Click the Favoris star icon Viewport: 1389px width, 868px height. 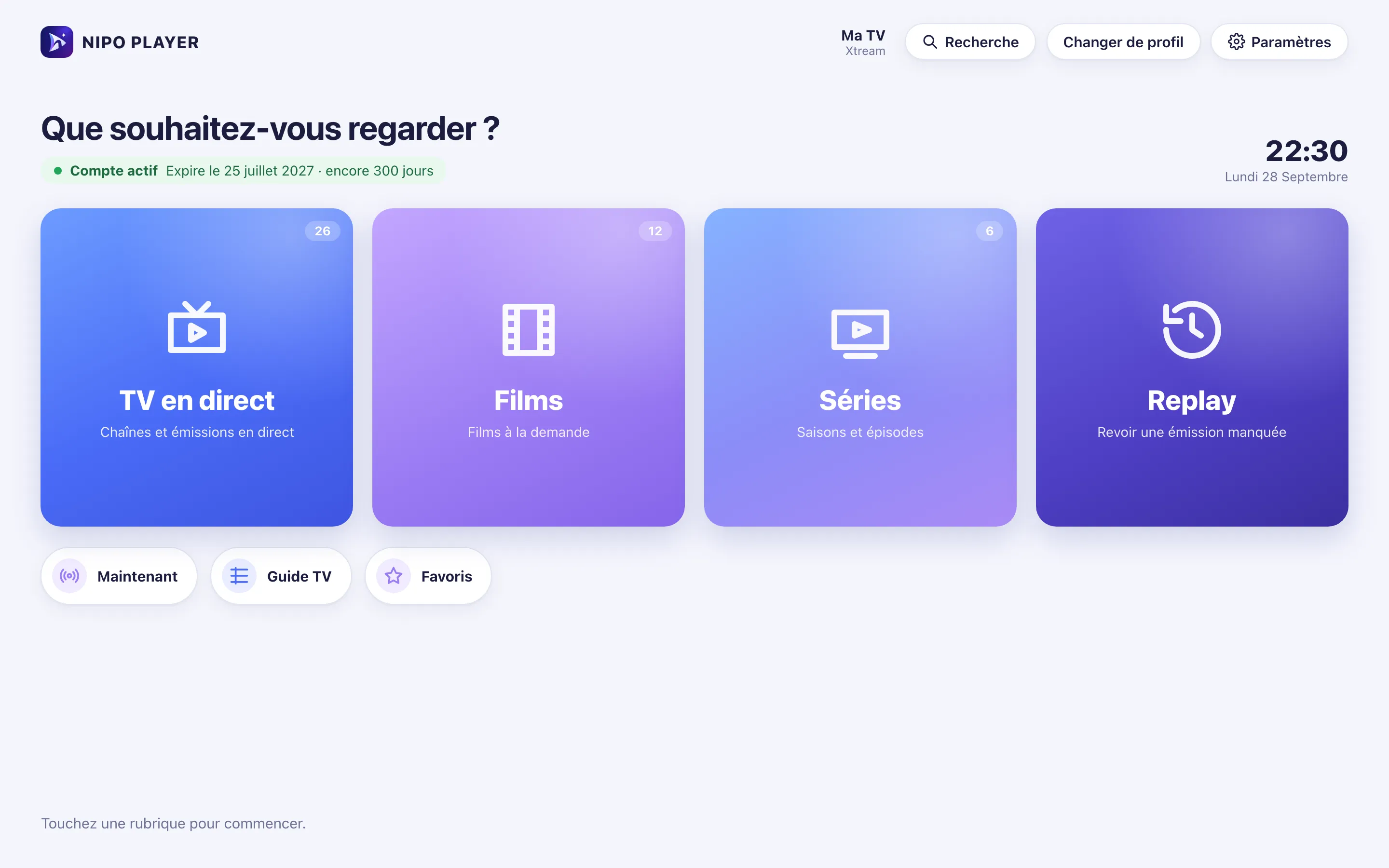pyautogui.click(x=393, y=576)
